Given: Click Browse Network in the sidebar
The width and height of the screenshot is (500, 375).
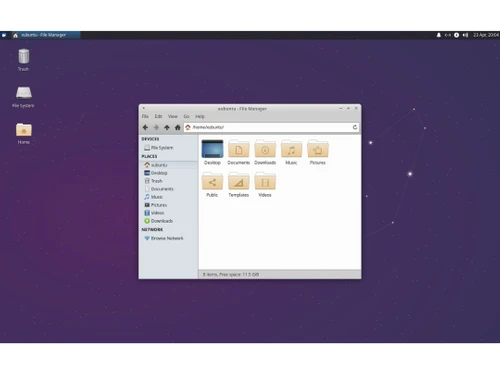Looking at the screenshot, I should 168,238.
